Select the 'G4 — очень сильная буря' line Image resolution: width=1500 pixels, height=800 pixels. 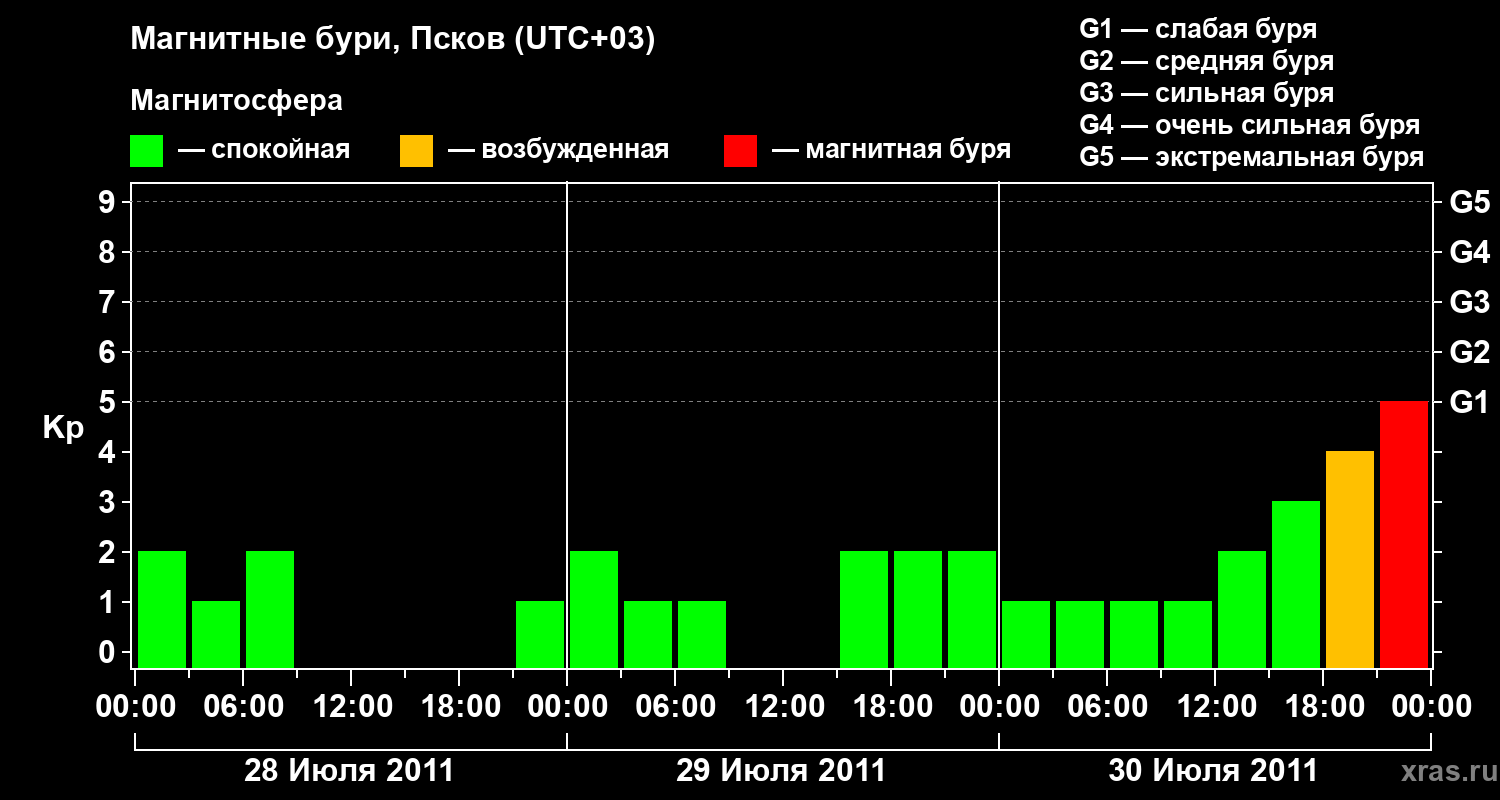click(x=1250, y=125)
